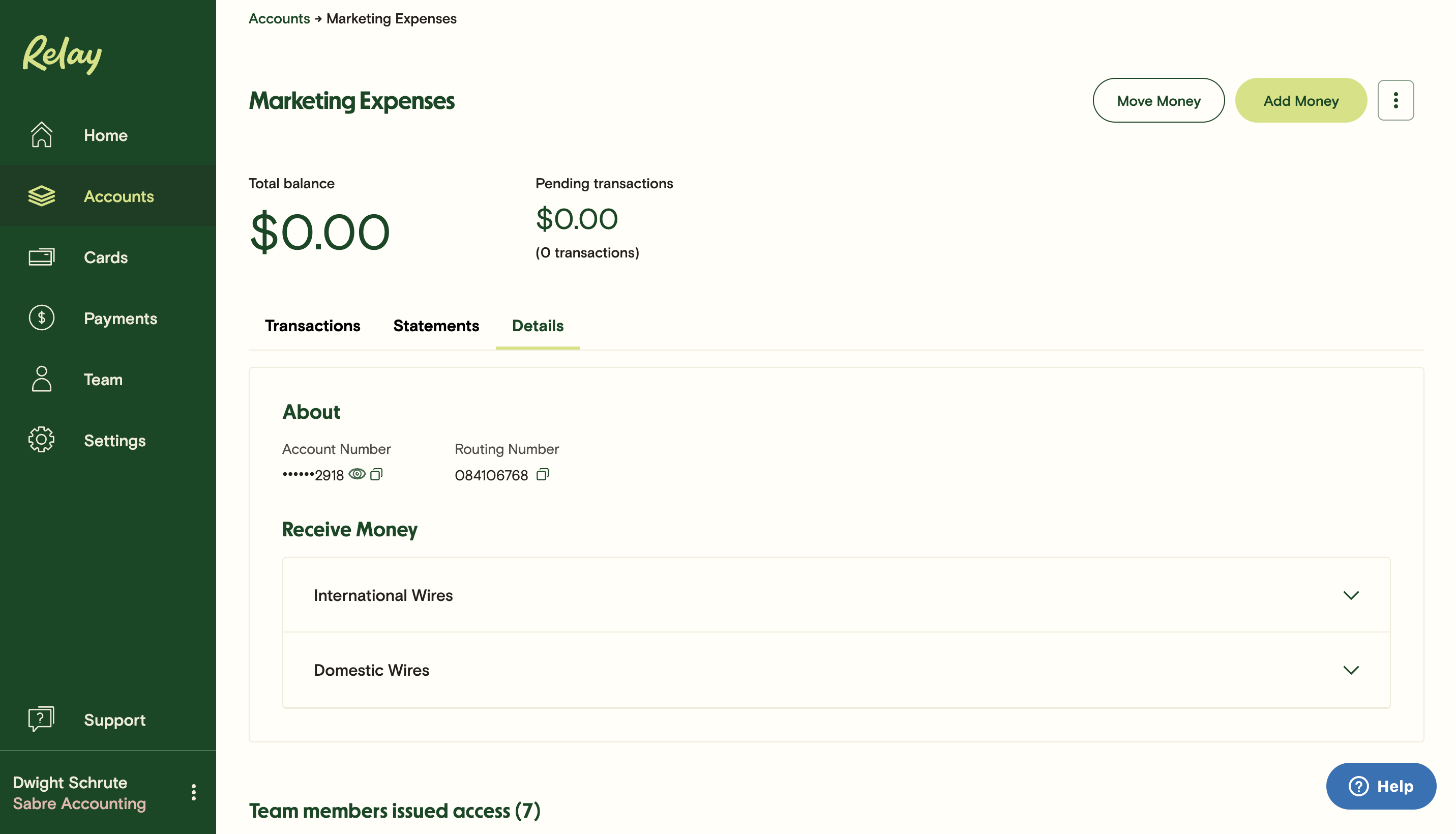Open Payments via dollar icon

[41, 318]
